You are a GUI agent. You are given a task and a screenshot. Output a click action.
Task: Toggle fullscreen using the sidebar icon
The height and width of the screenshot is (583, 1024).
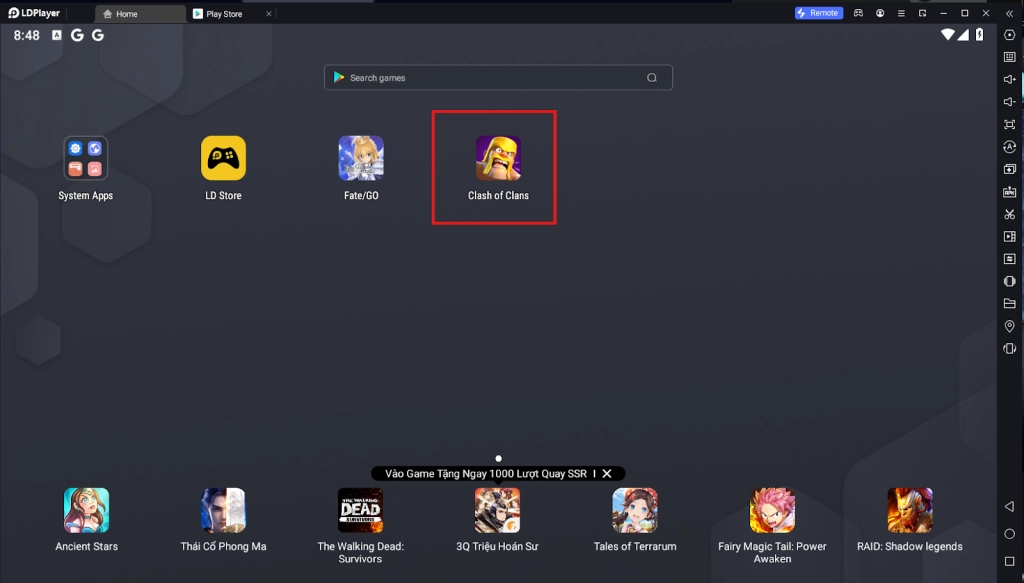pos(1010,124)
